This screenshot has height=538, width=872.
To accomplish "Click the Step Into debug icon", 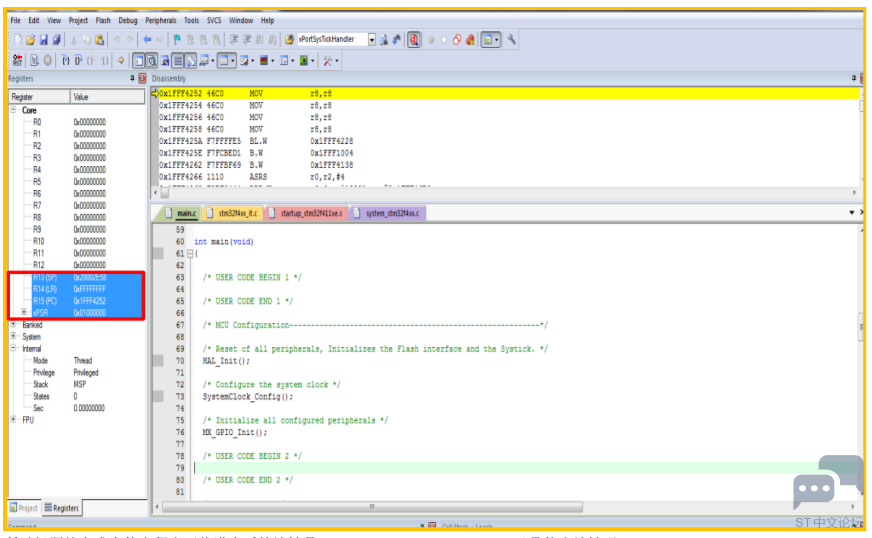I will pos(65,60).
